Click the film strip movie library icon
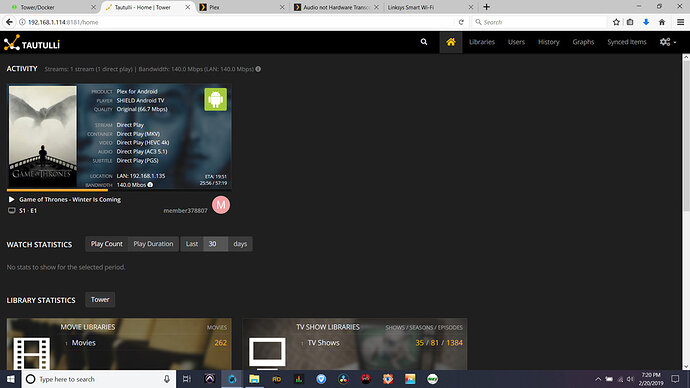This screenshot has height=388, width=690. click(32, 353)
